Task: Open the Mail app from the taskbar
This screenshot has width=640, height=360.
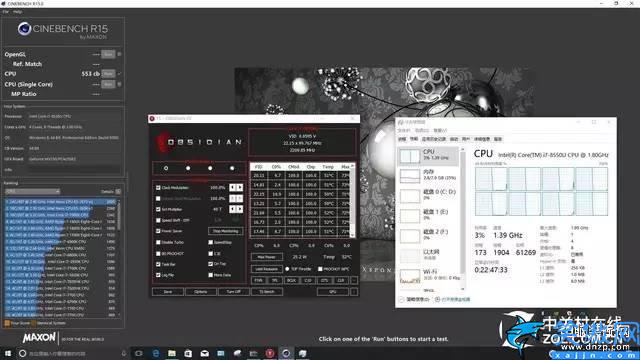Action: 204,353
